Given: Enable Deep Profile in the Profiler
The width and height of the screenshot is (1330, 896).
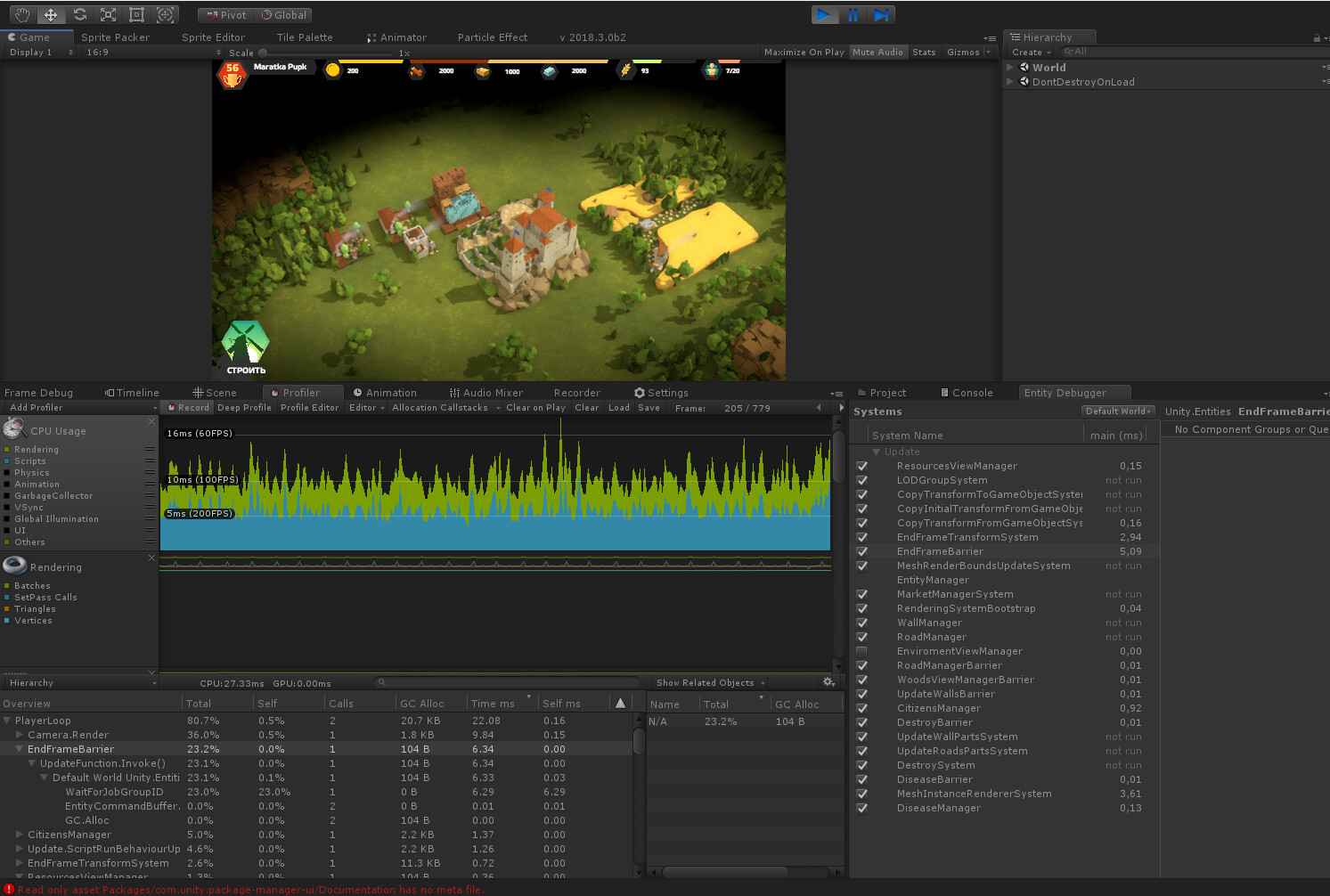Looking at the screenshot, I should pyautogui.click(x=244, y=407).
